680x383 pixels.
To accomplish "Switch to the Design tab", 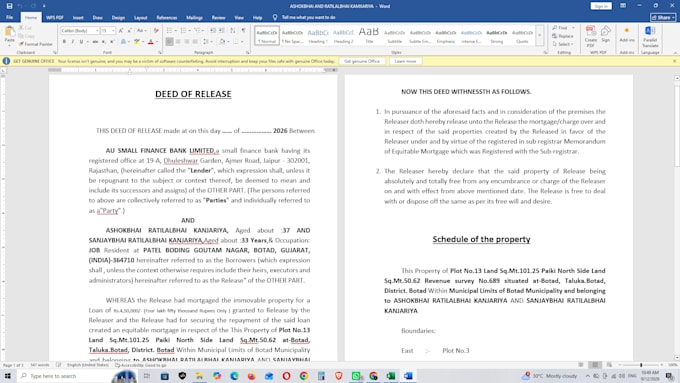I will pyautogui.click(x=118, y=18).
